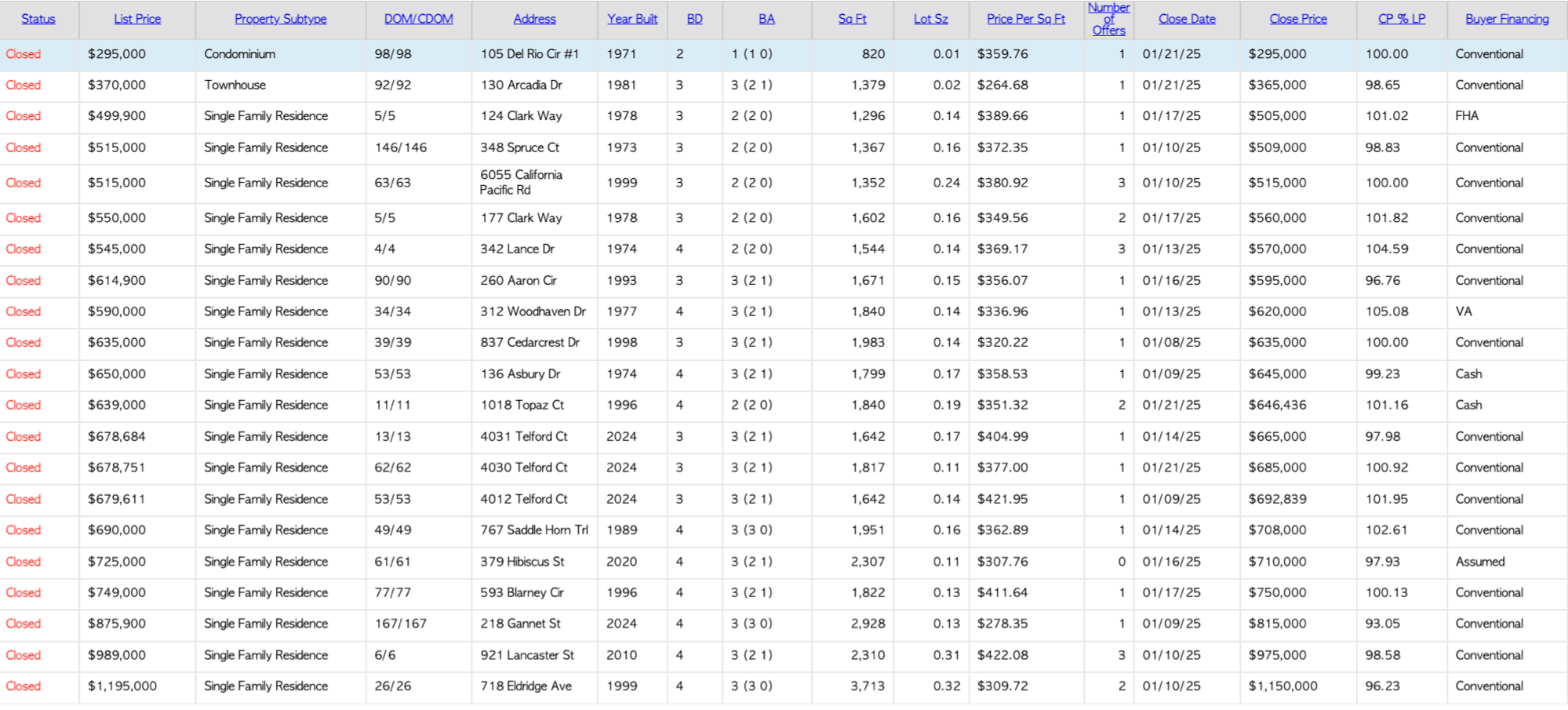The image size is (1568, 710).
Task: Select address 718 Eldridge Ave
Action: click(526, 686)
